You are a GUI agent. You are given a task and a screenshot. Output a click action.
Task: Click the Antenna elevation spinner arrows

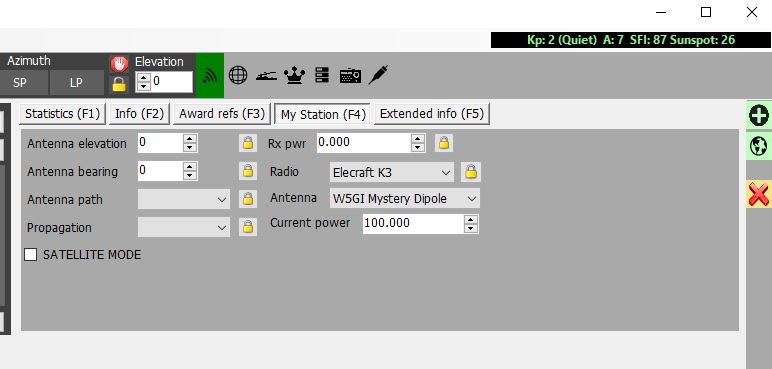tap(190, 143)
